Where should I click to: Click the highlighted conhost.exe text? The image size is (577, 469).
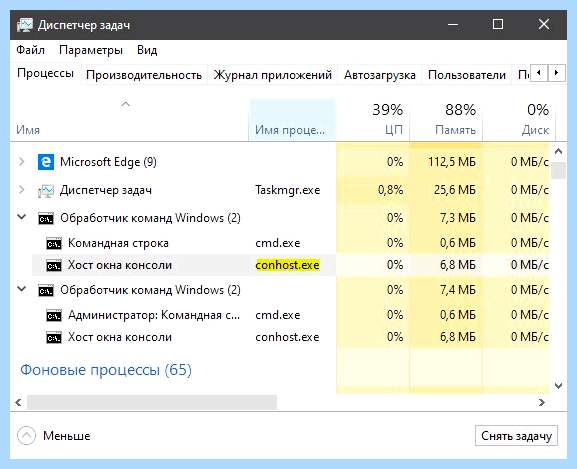pos(287,265)
